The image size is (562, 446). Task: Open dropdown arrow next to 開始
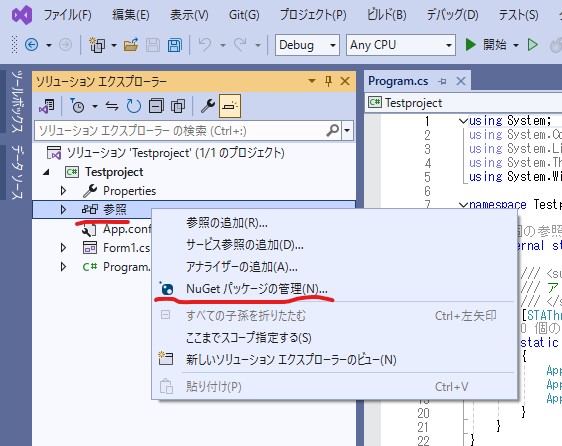(516, 45)
